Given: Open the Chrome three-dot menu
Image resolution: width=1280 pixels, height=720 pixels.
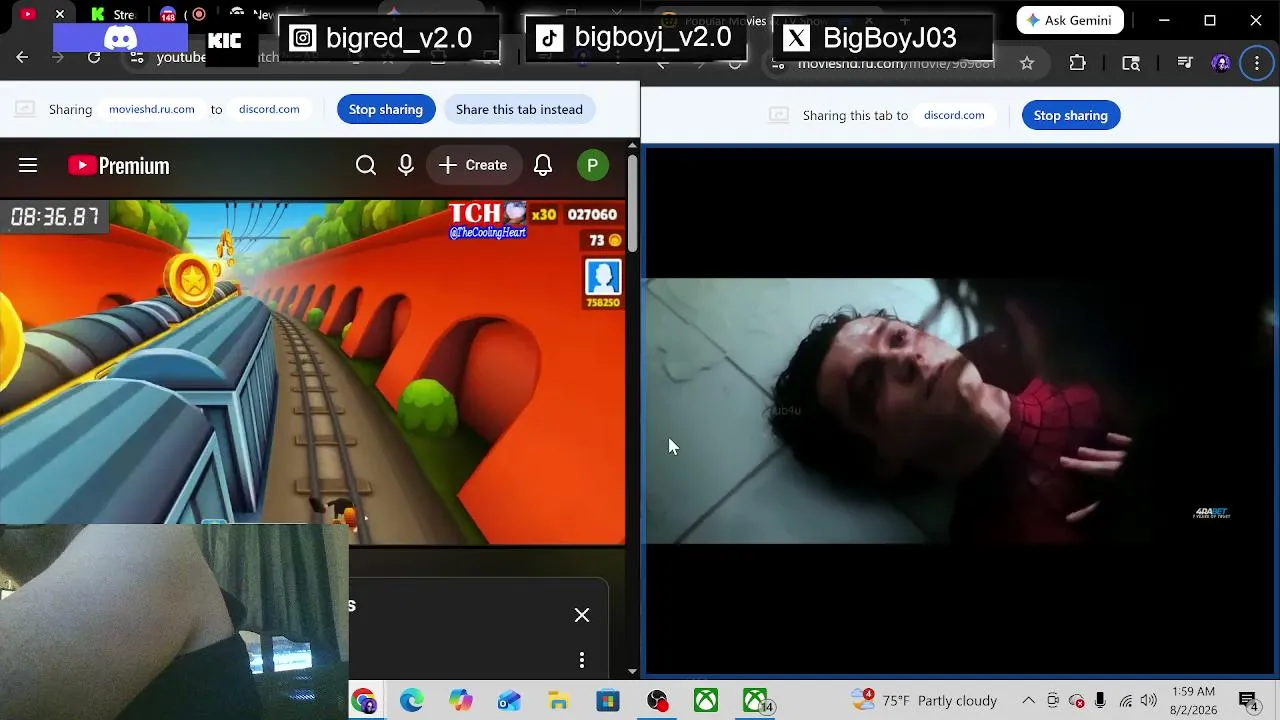Looking at the screenshot, I should point(1257,63).
